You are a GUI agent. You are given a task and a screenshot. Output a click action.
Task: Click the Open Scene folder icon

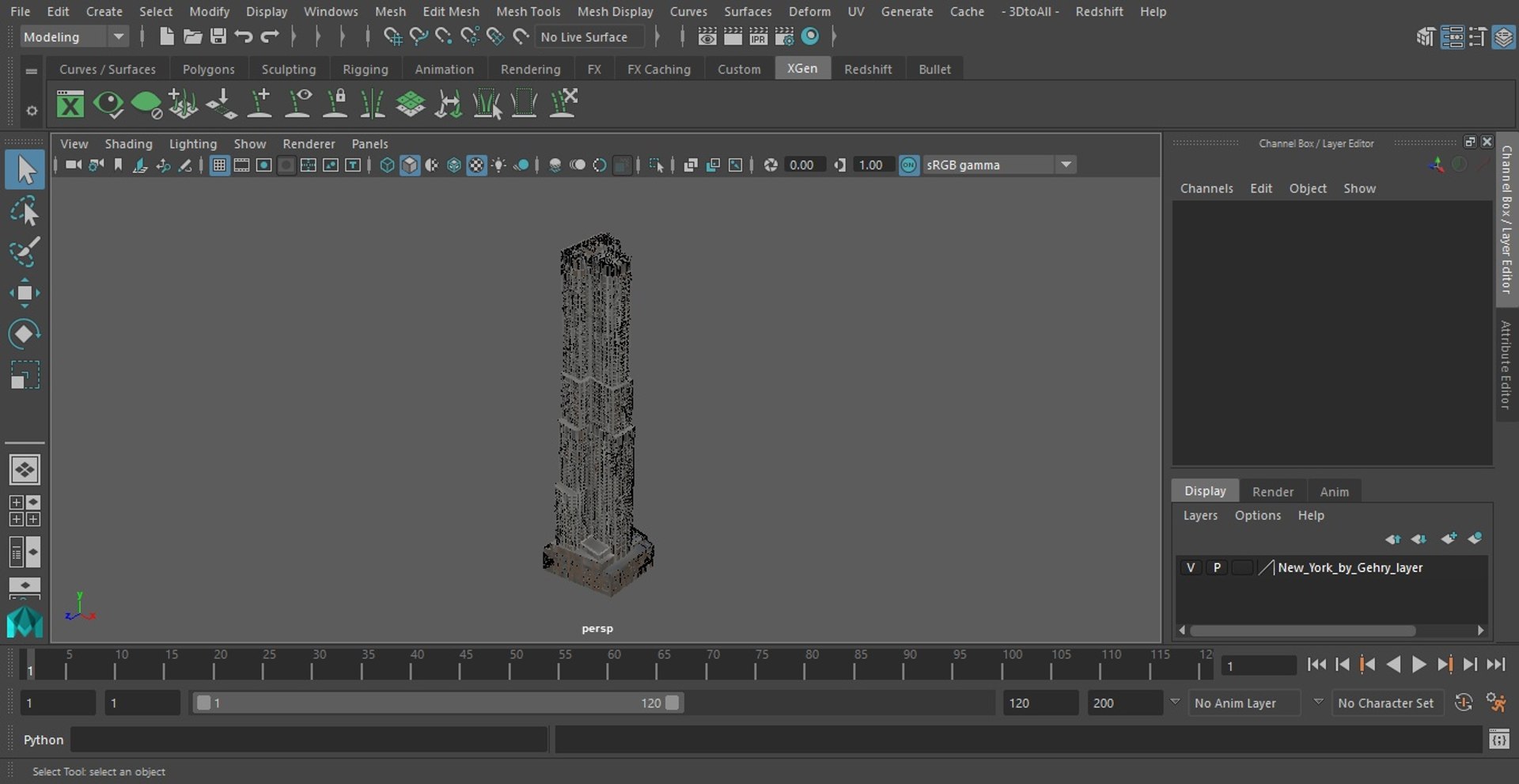[192, 36]
